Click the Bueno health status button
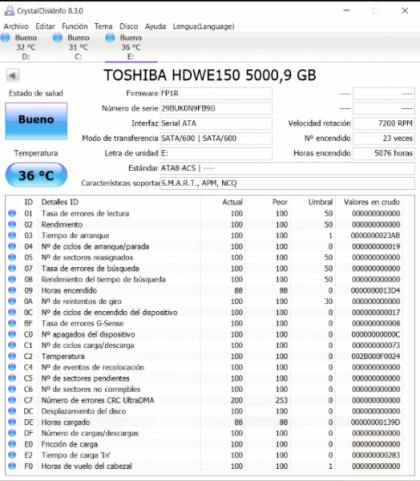 coord(36,121)
